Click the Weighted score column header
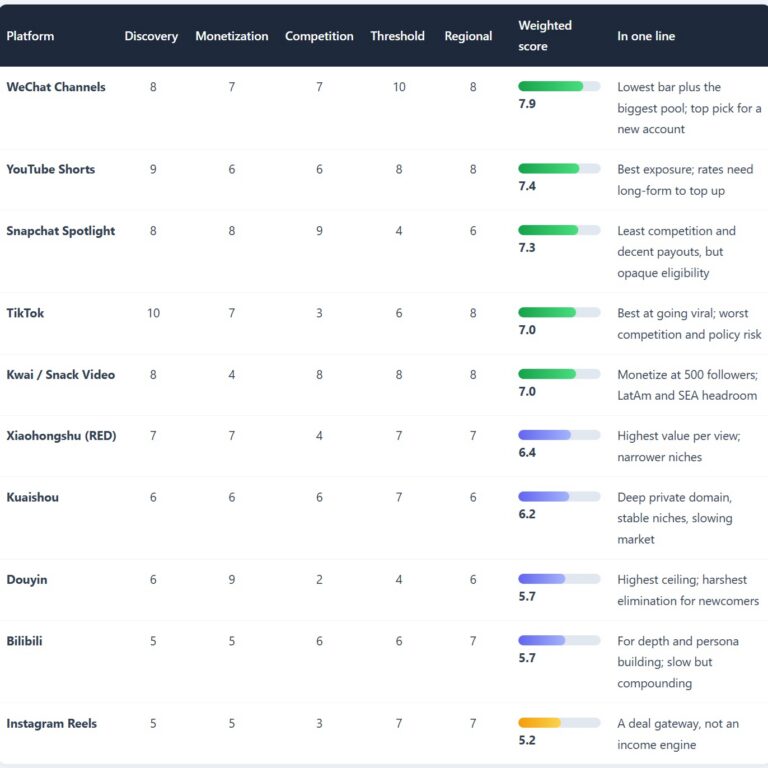This screenshot has height=768, width=768. pyautogui.click(x=545, y=36)
